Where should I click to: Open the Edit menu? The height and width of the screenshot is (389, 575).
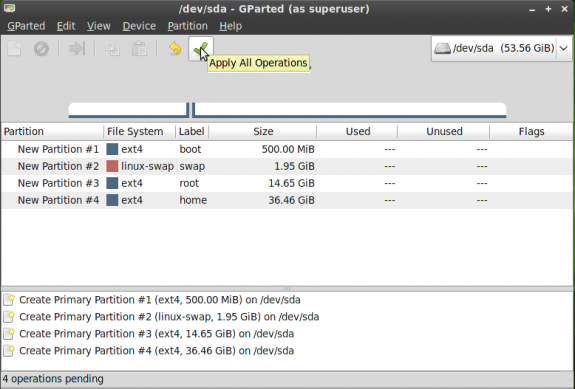66,26
